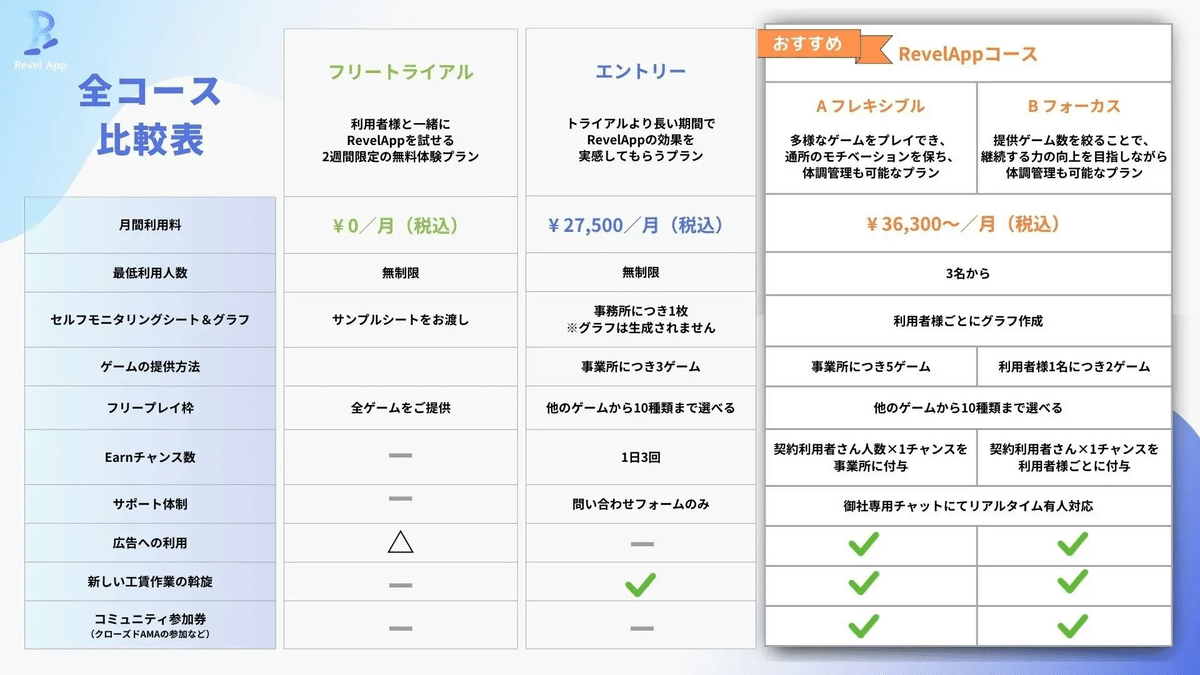This screenshot has height=675, width=1200.
Task: Click the dash in エントリー 広告への利用 cell
Action: click(640, 543)
